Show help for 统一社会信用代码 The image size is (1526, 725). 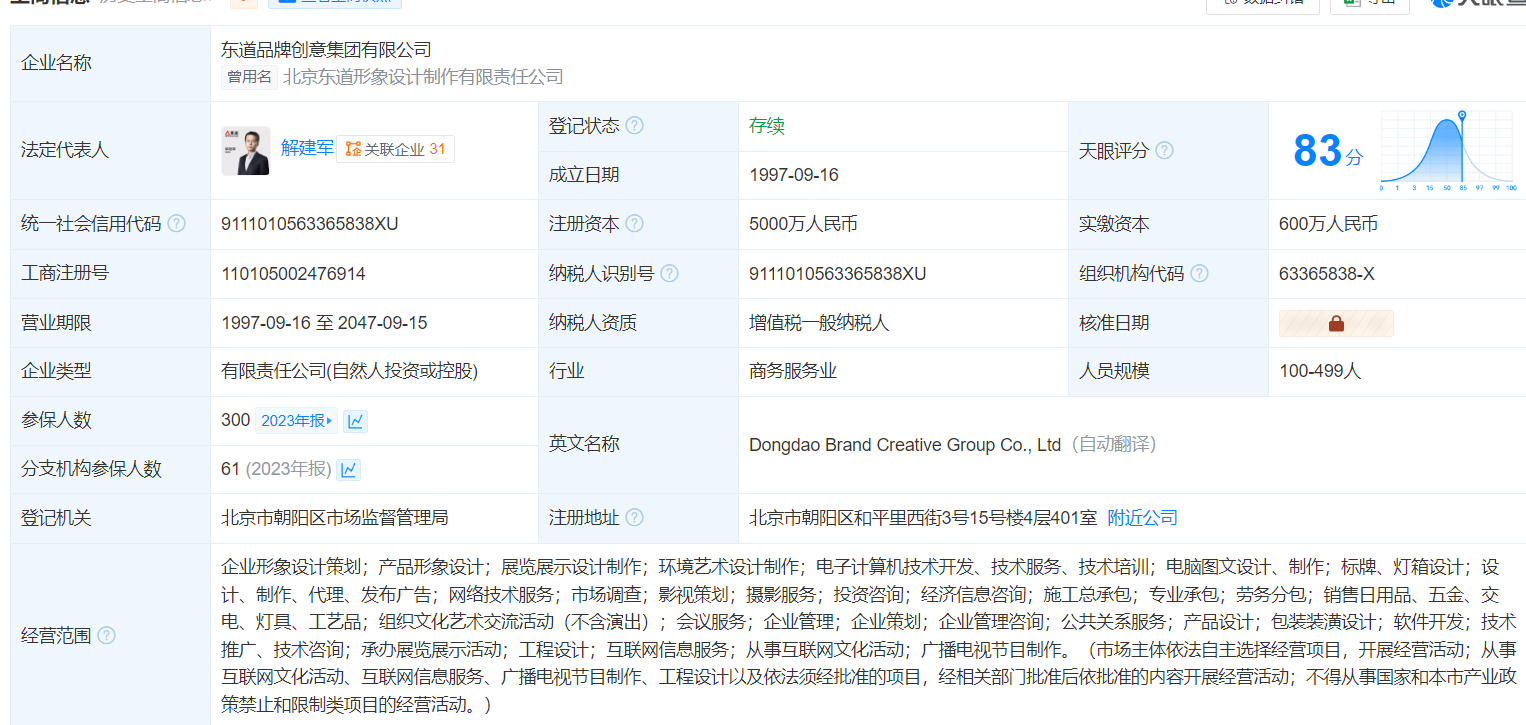coord(176,224)
